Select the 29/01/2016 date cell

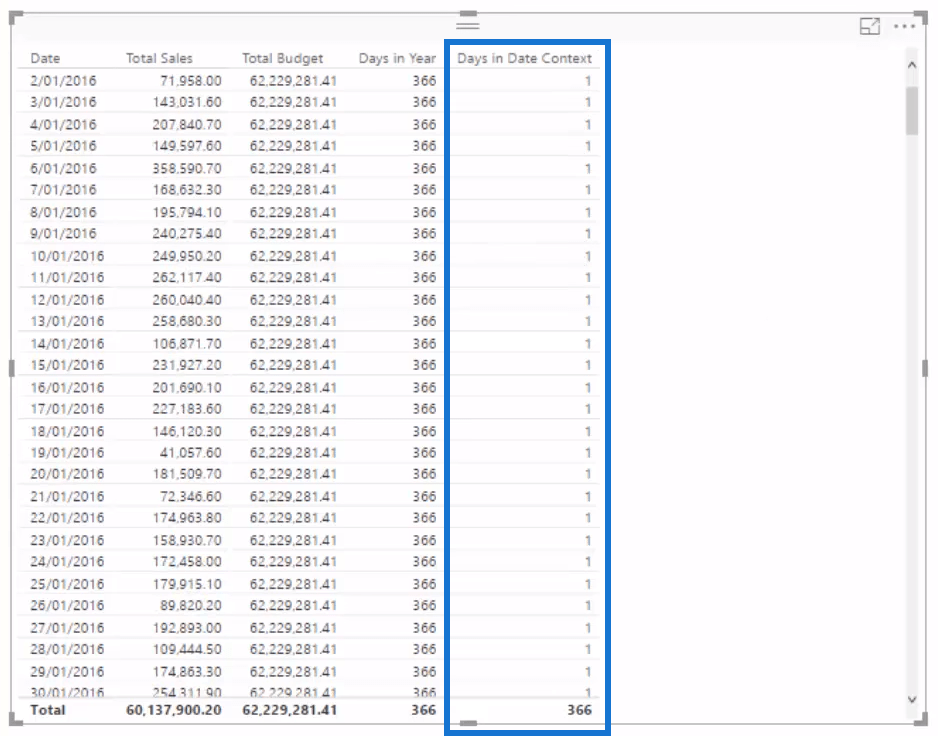(x=66, y=671)
